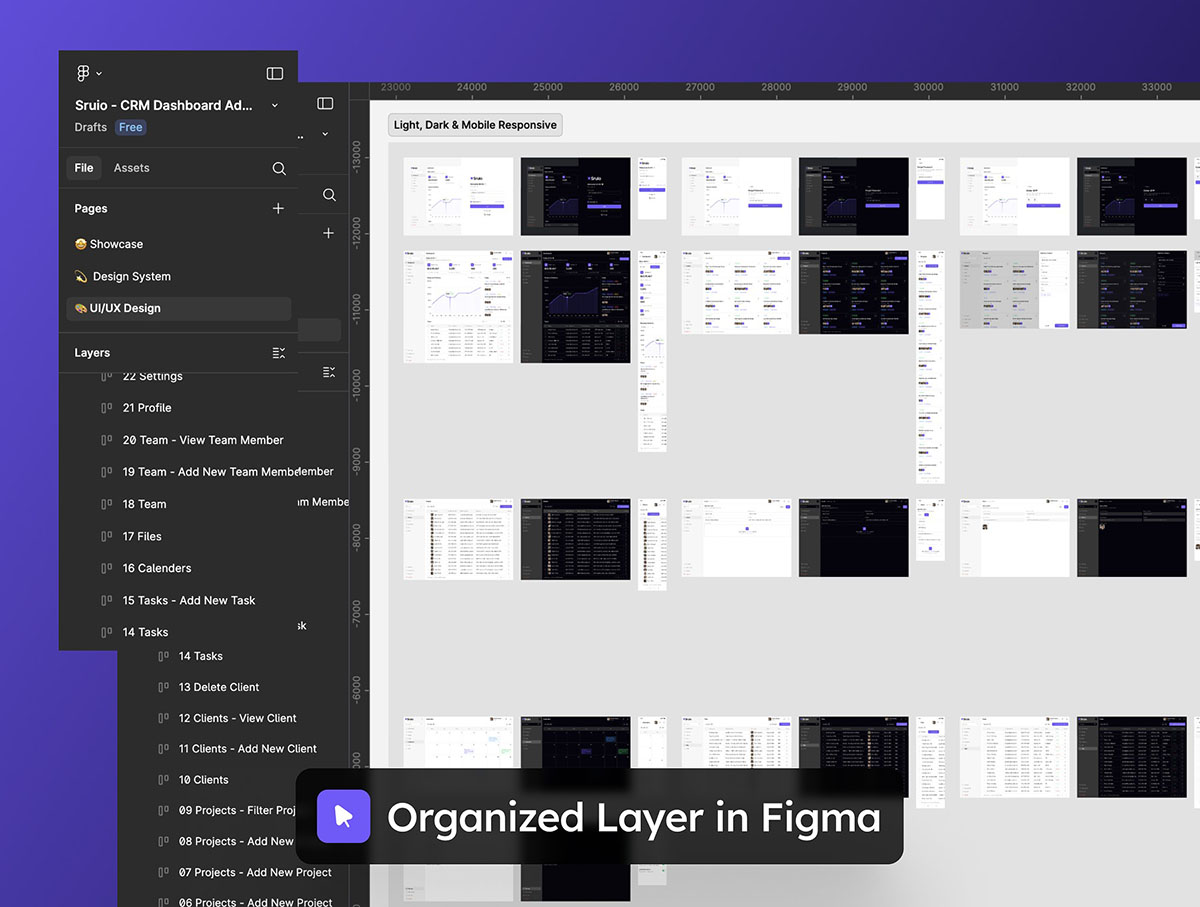Open the Showcase page
Image resolution: width=1200 pixels, height=907 pixels.
[x=109, y=244]
